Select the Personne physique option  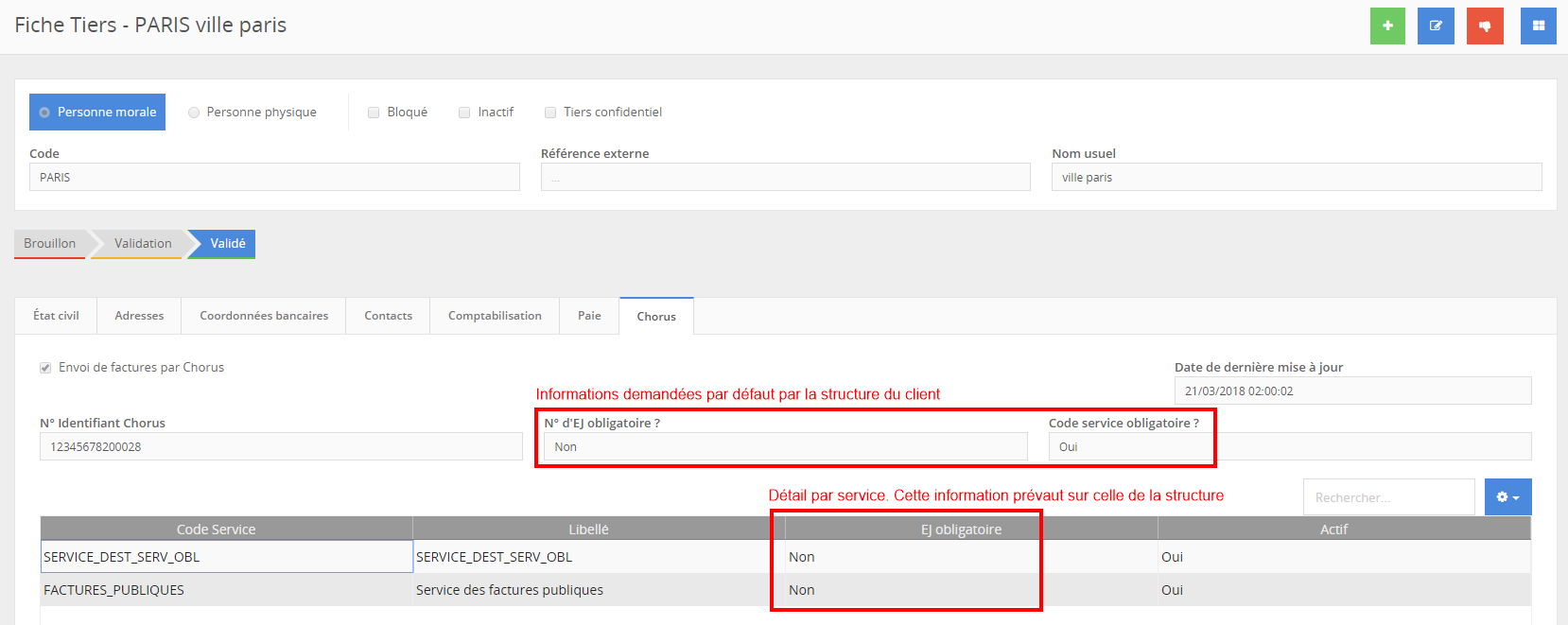pyautogui.click(x=194, y=113)
